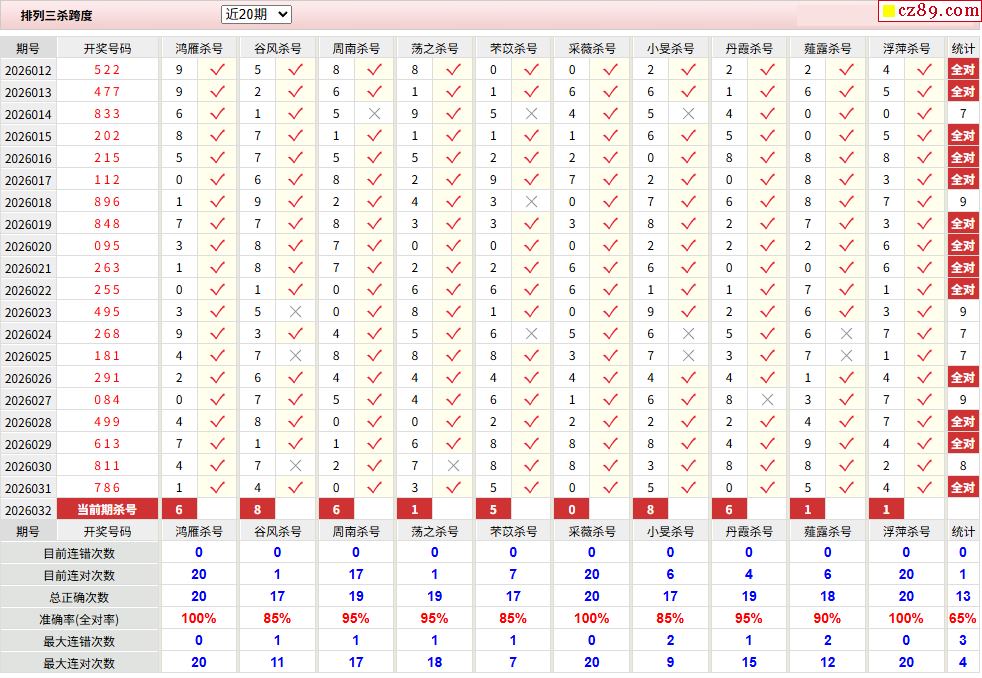Click 周南 current kill number 6
The width and height of the screenshot is (982, 678).
pos(336,510)
